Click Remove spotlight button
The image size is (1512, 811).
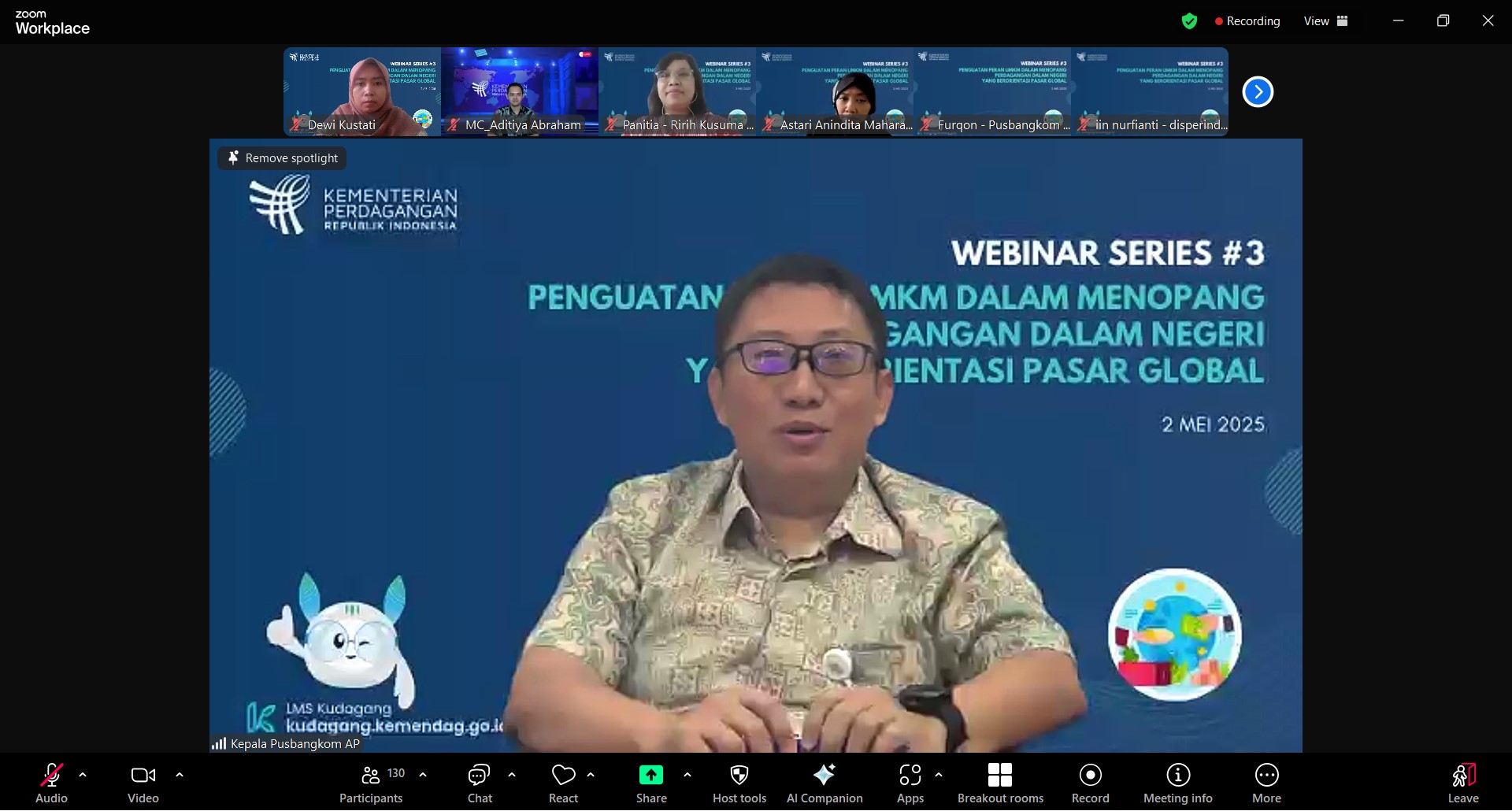[283, 158]
